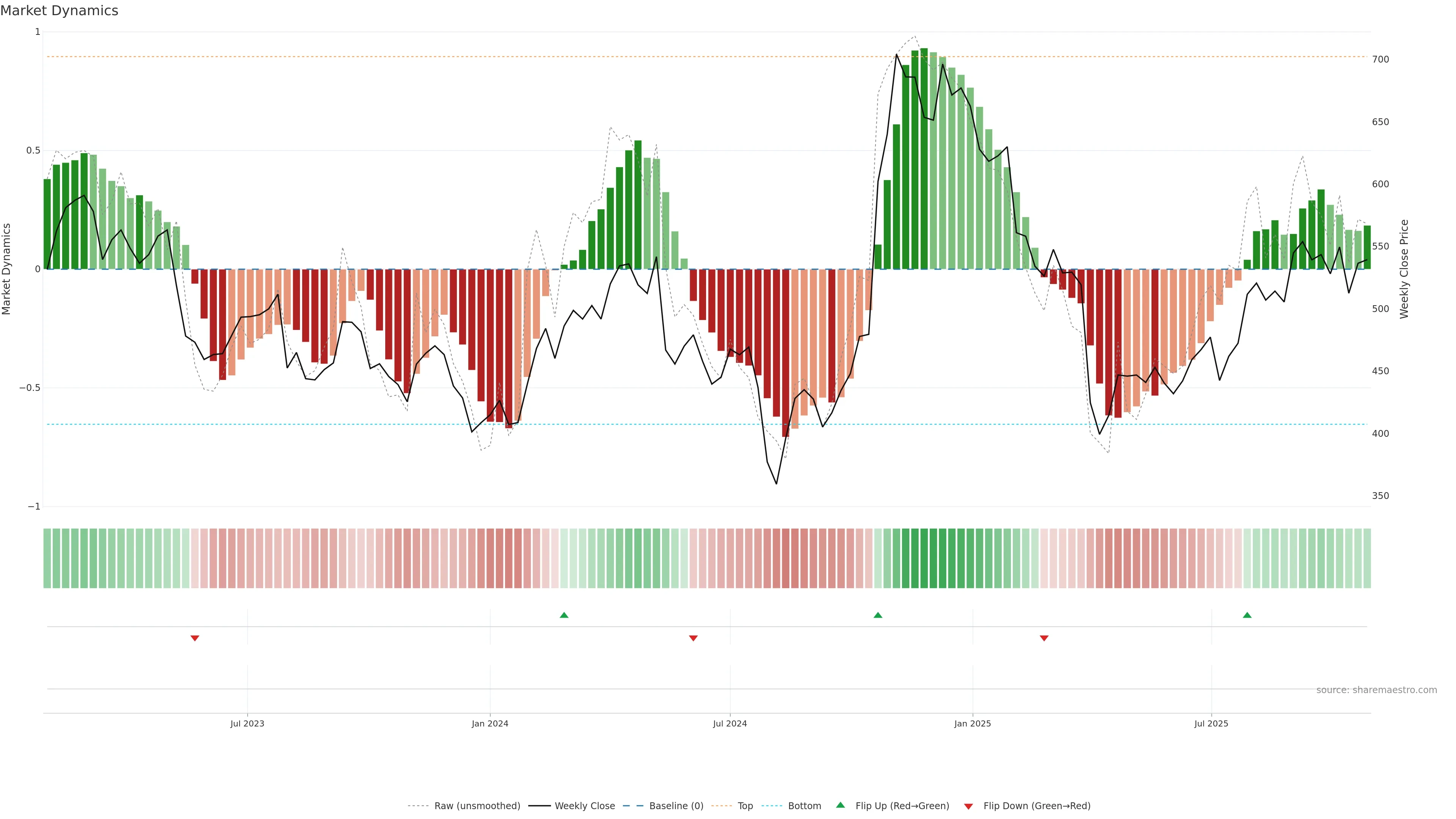Click the Jul 2024 x-axis label
The image size is (1456, 819).
click(x=730, y=723)
